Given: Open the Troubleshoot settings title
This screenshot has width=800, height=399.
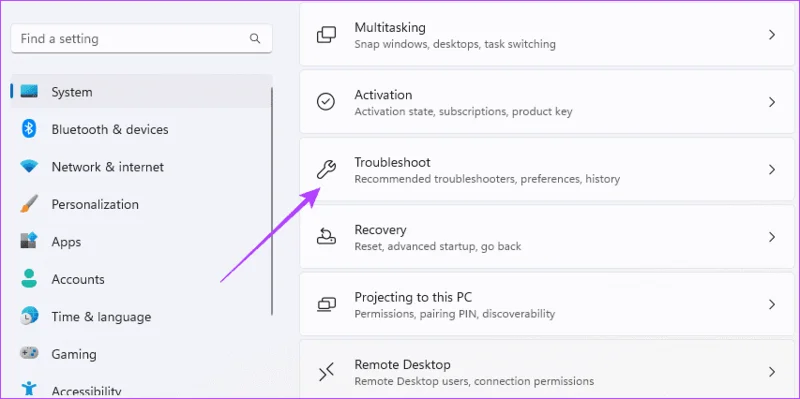Looking at the screenshot, I should [392, 162].
